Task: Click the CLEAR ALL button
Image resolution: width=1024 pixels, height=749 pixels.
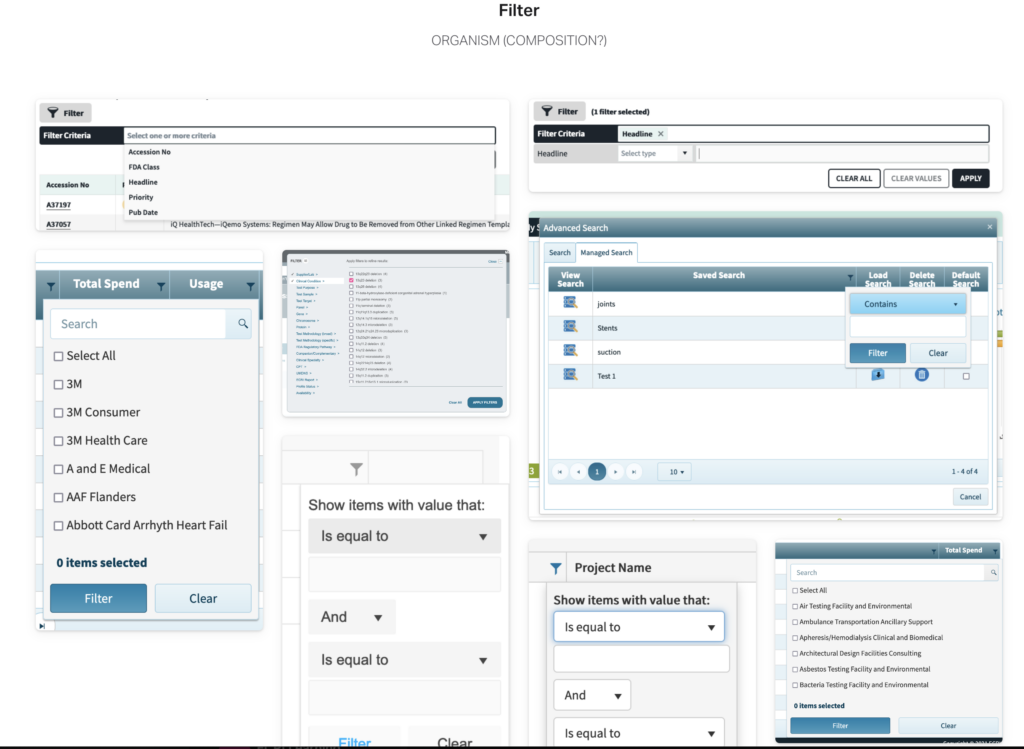Action: tap(853, 179)
